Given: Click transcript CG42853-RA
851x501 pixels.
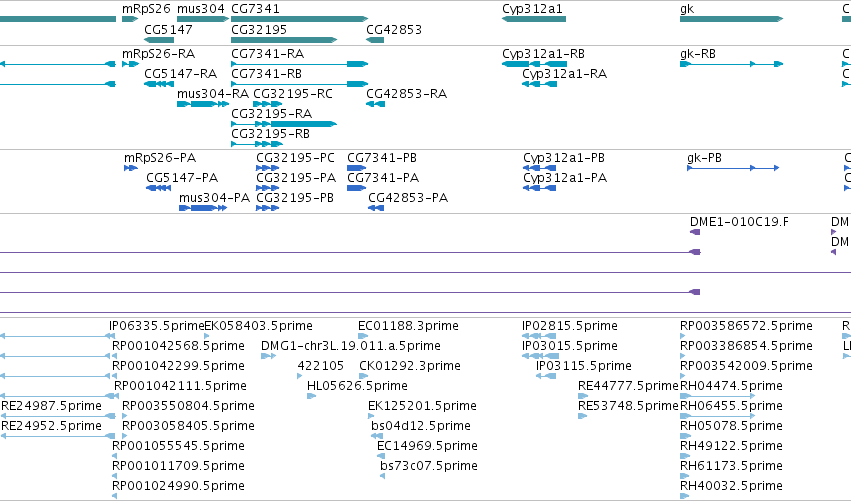Looking at the screenshot, I should pyautogui.click(x=376, y=104).
